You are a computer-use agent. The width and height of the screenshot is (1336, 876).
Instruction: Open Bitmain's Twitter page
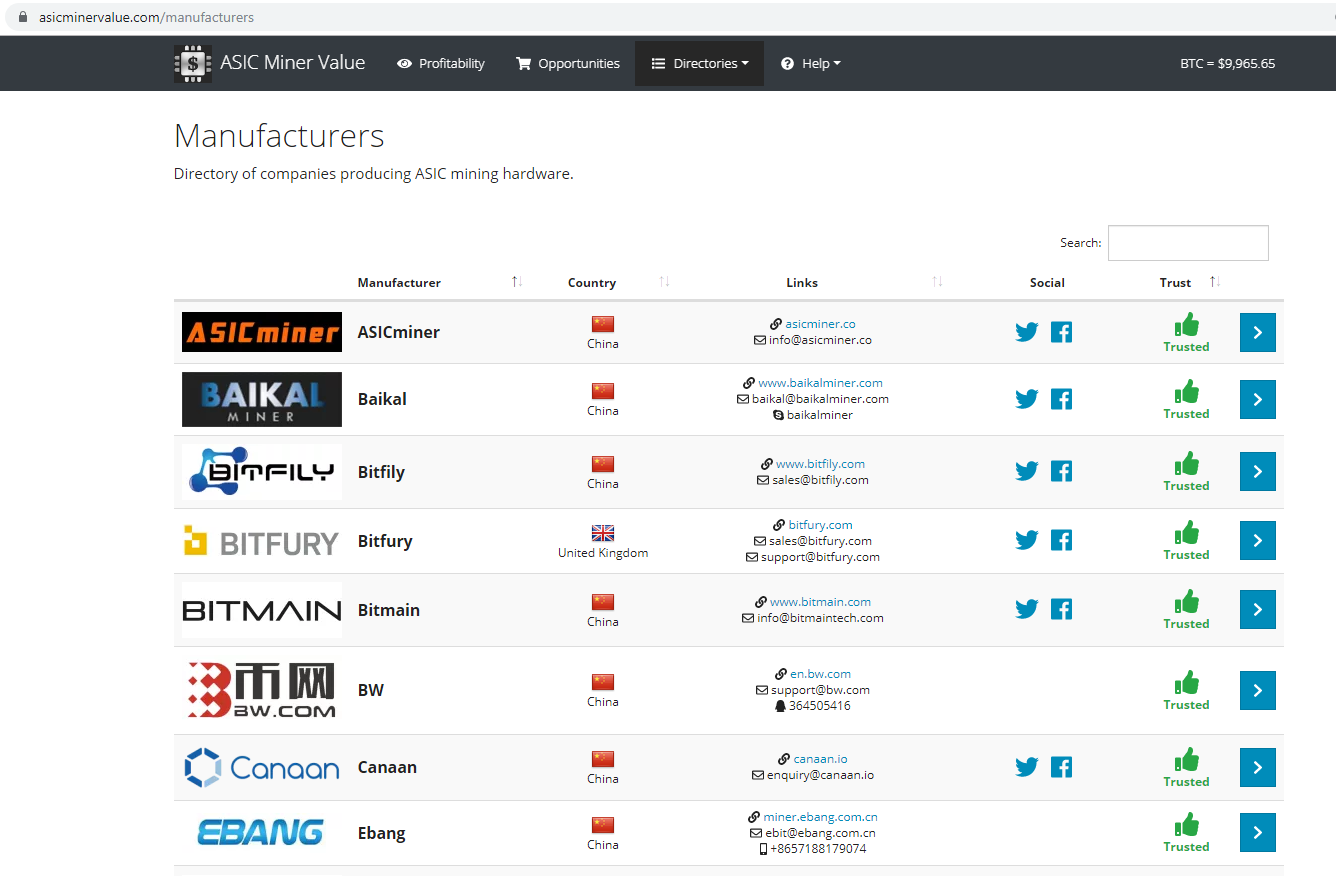click(1027, 609)
